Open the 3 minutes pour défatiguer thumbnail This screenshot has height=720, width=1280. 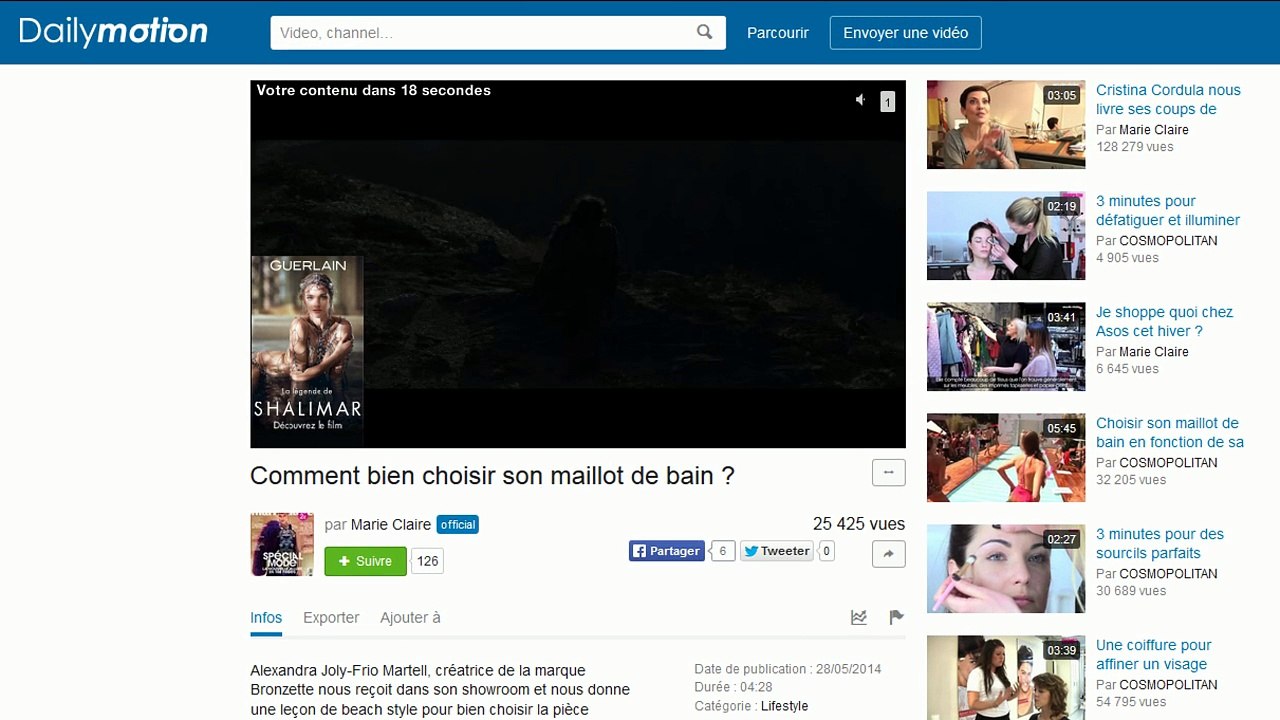pyautogui.click(x=1006, y=236)
